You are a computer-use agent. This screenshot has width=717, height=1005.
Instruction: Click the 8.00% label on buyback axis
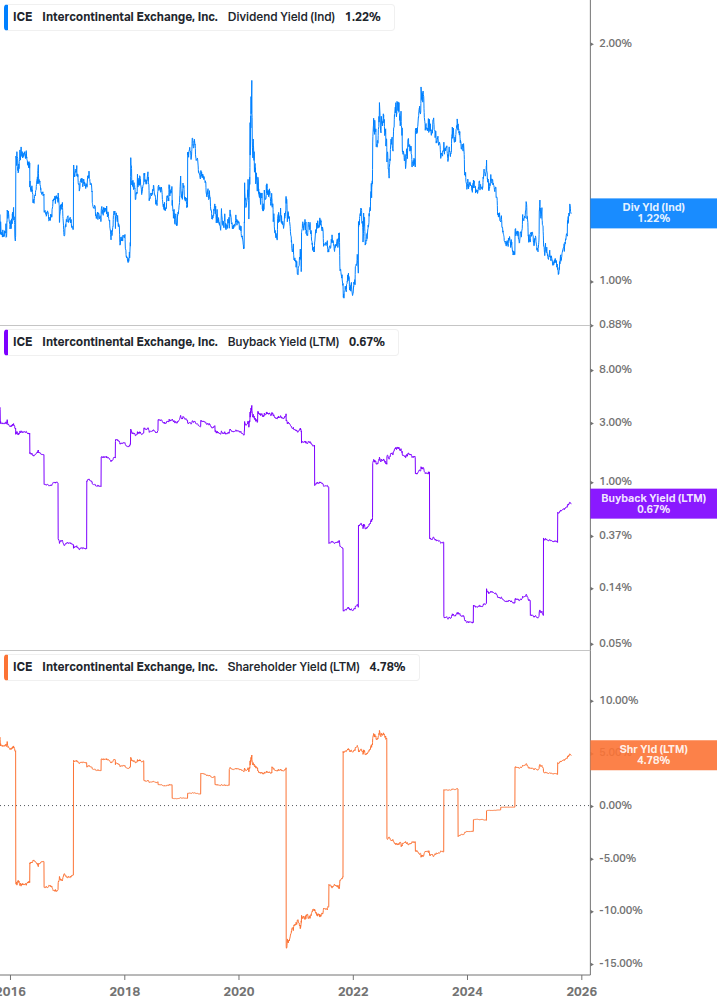(x=615, y=369)
